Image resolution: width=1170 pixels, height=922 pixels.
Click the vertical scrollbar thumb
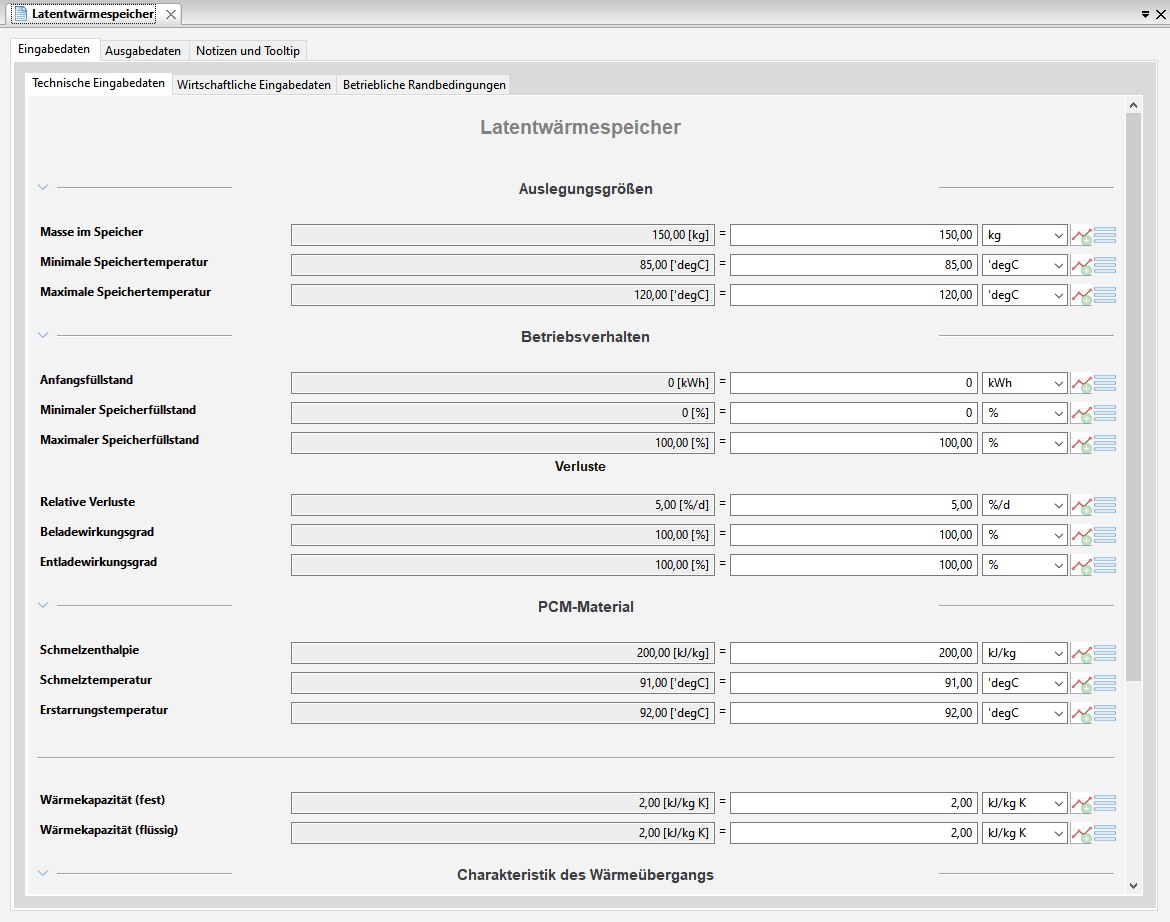tap(1133, 397)
